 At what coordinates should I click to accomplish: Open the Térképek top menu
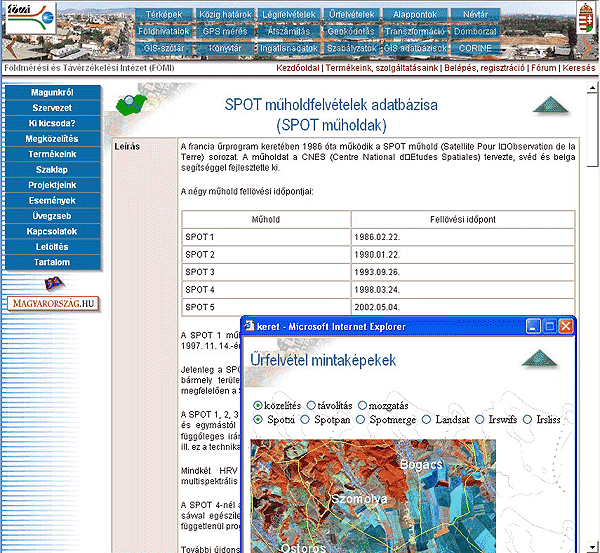tap(165, 15)
